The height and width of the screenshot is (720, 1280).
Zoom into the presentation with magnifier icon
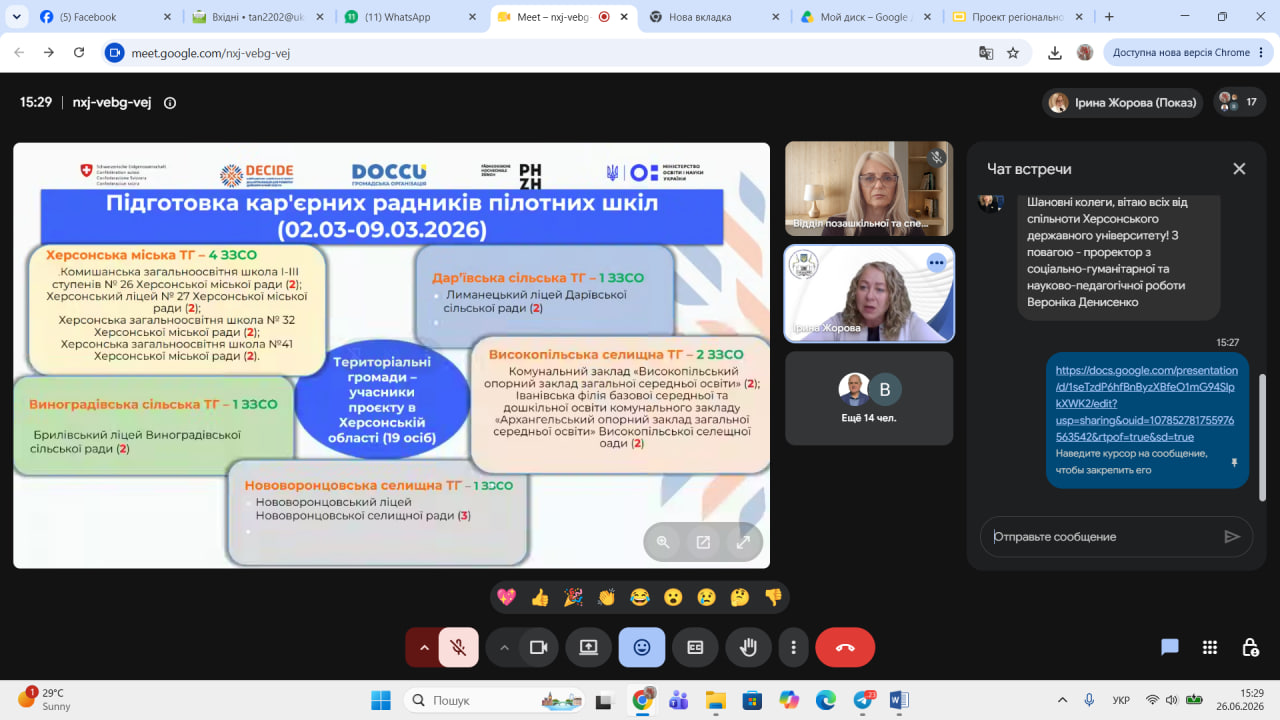point(663,542)
